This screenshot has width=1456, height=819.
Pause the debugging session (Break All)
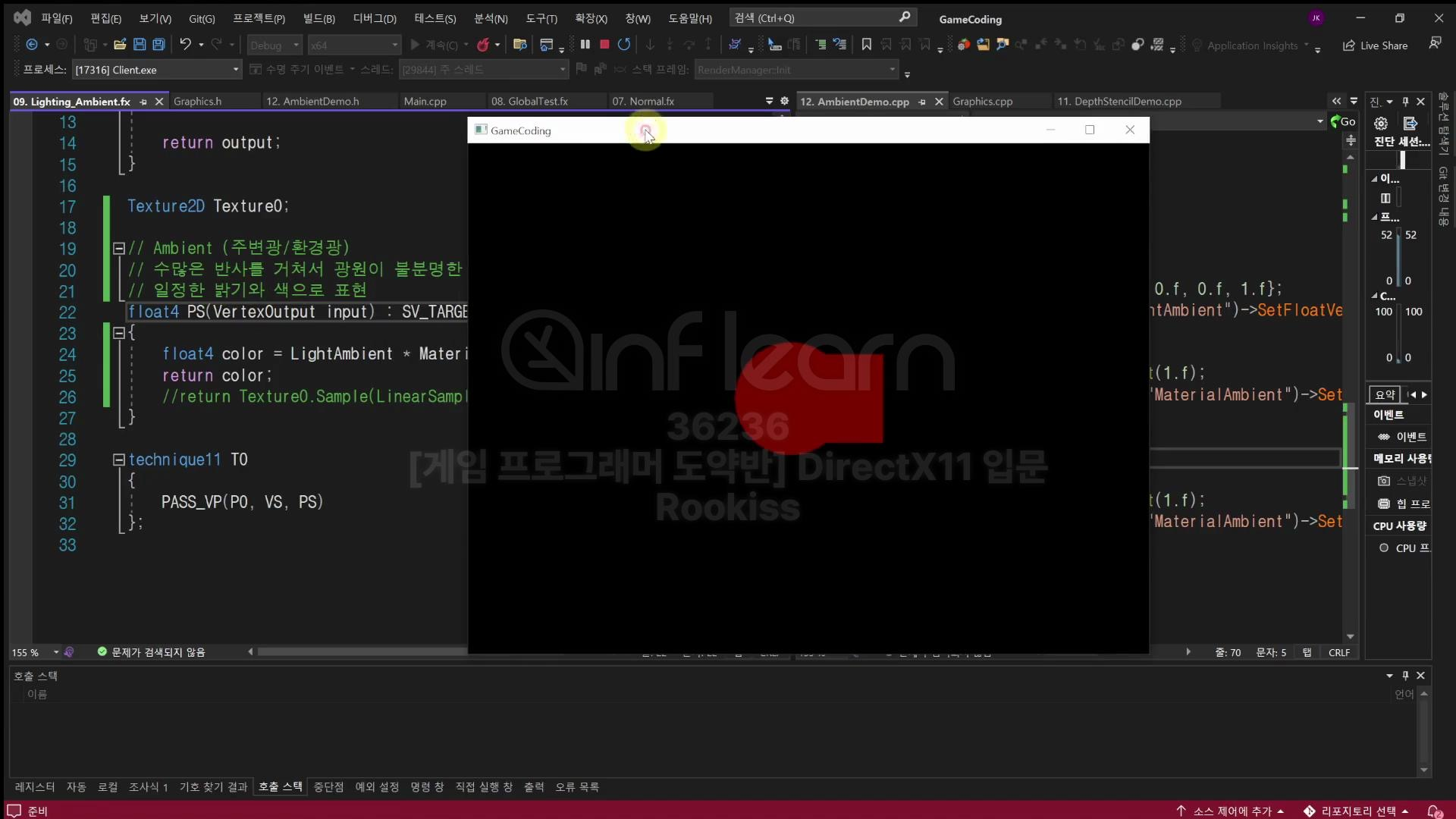(585, 45)
